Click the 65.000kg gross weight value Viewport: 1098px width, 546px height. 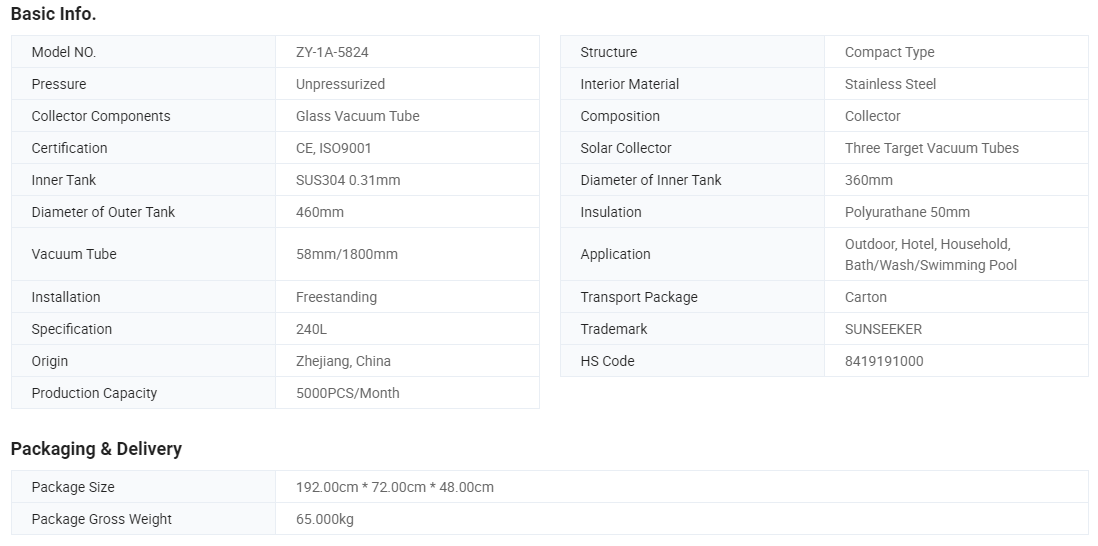pyautogui.click(x=324, y=519)
